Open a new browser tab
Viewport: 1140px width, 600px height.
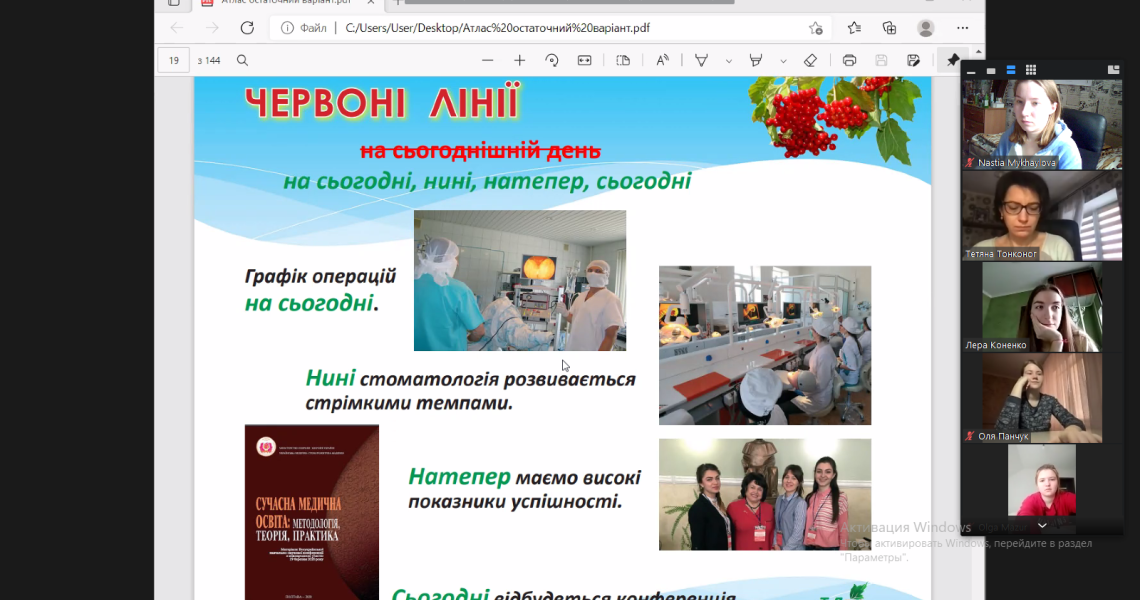click(398, 3)
